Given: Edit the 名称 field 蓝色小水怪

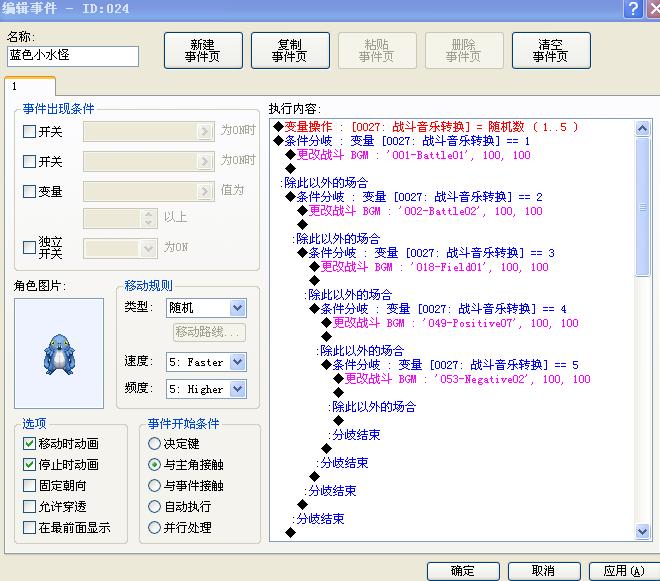Looking at the screenshot, I should pyautogui.click(x=73, y=56).
